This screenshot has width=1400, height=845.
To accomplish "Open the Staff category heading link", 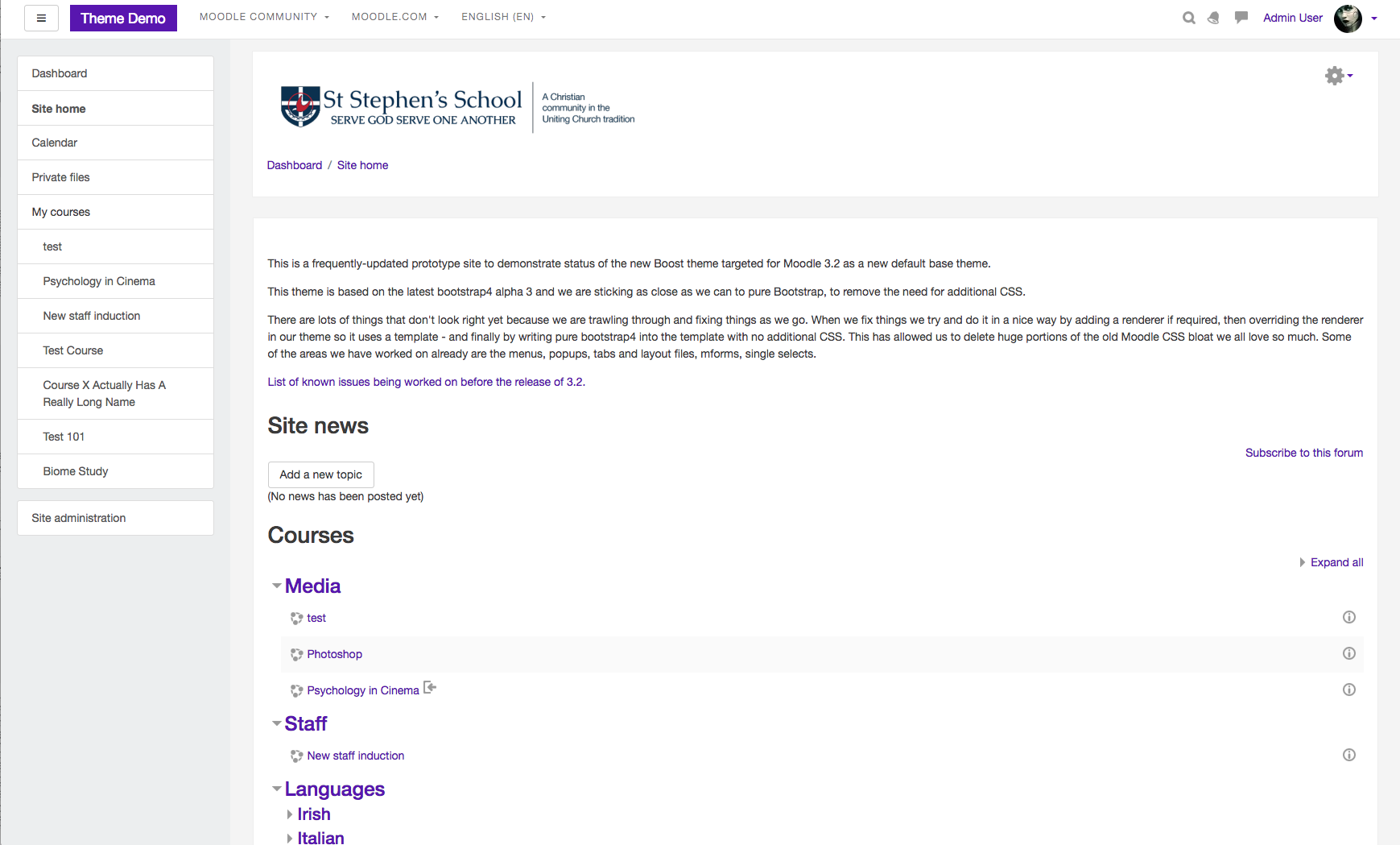I will click(306, 723).
